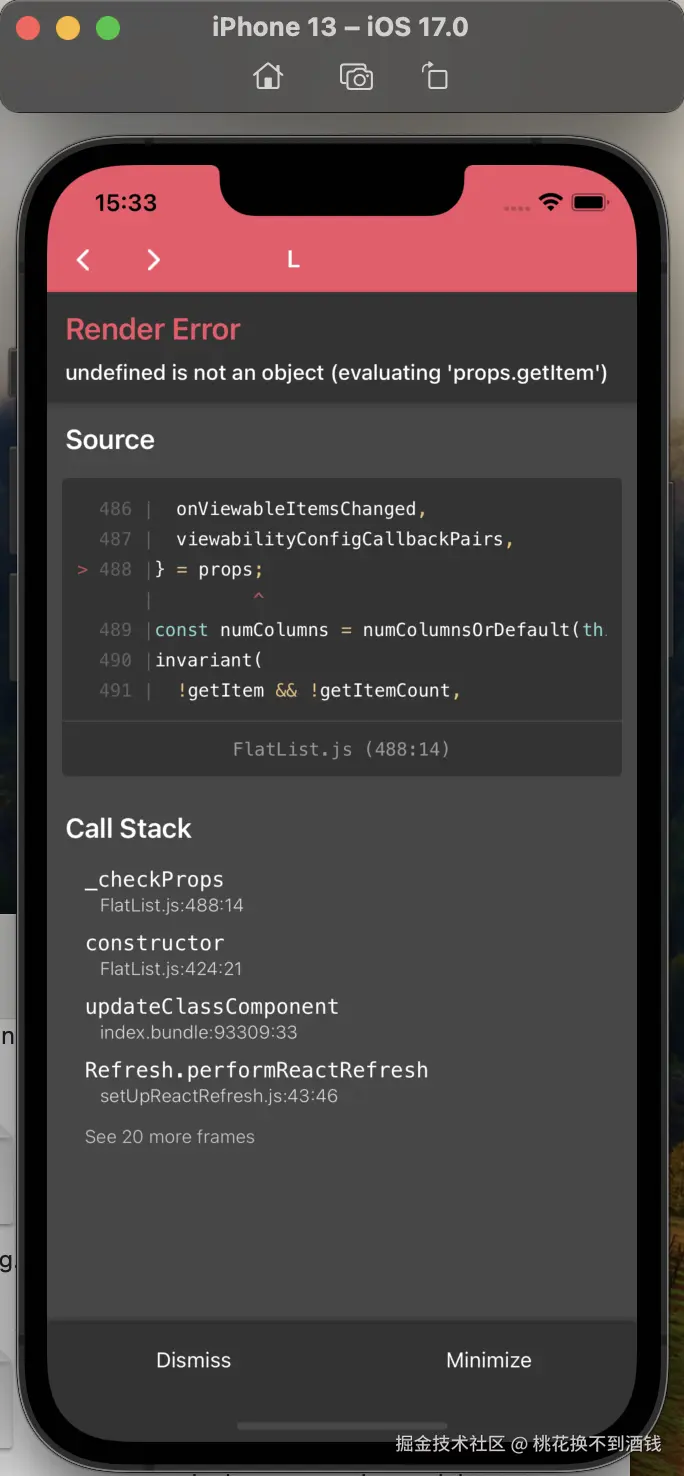This screenshot has height=1476, width=684.
Task: Dismiss the render error screen
Action: pyautogui.click(x=193, y=1360)
